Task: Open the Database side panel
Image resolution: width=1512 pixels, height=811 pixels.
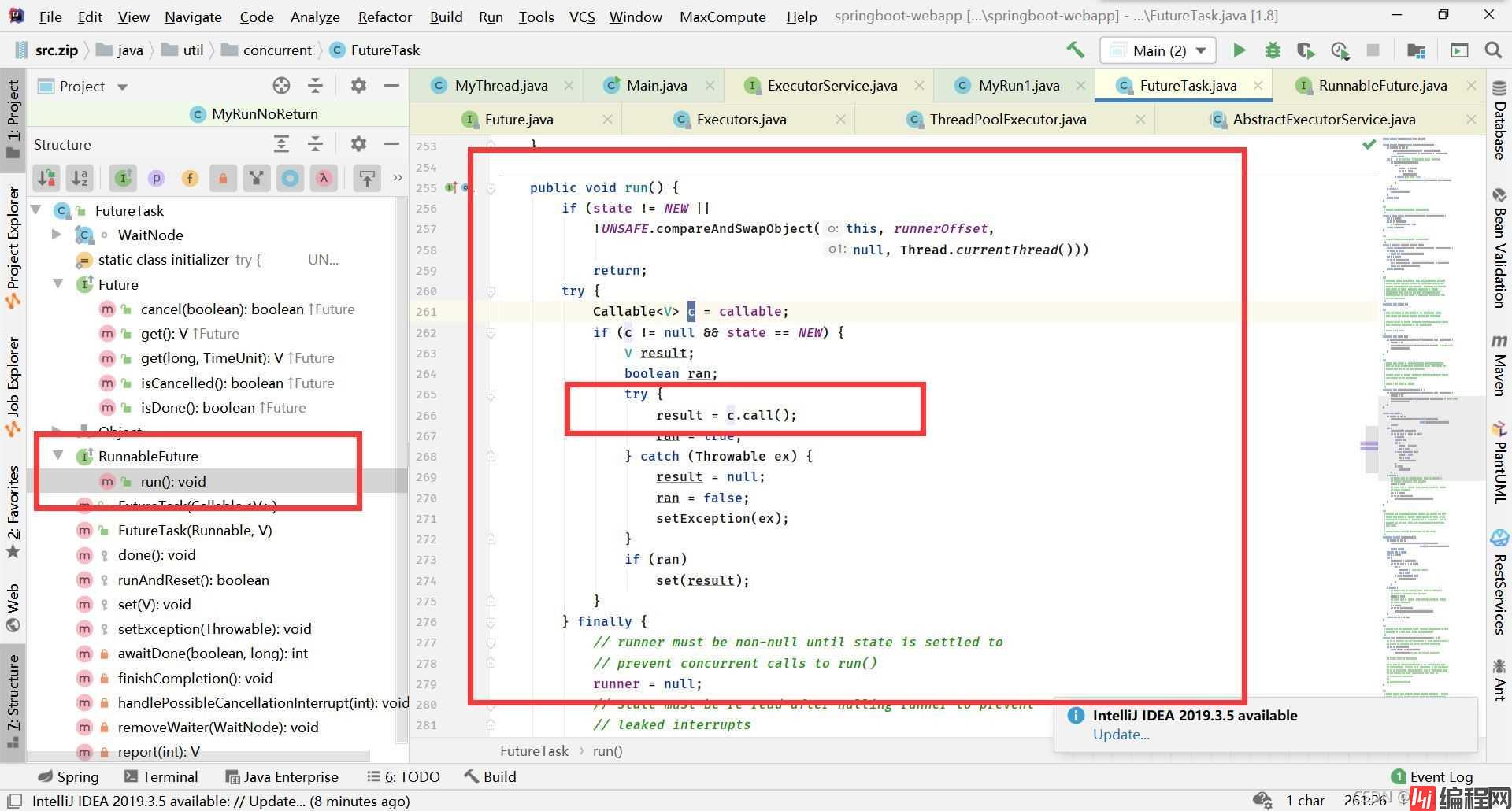Action: (1499, 120)
